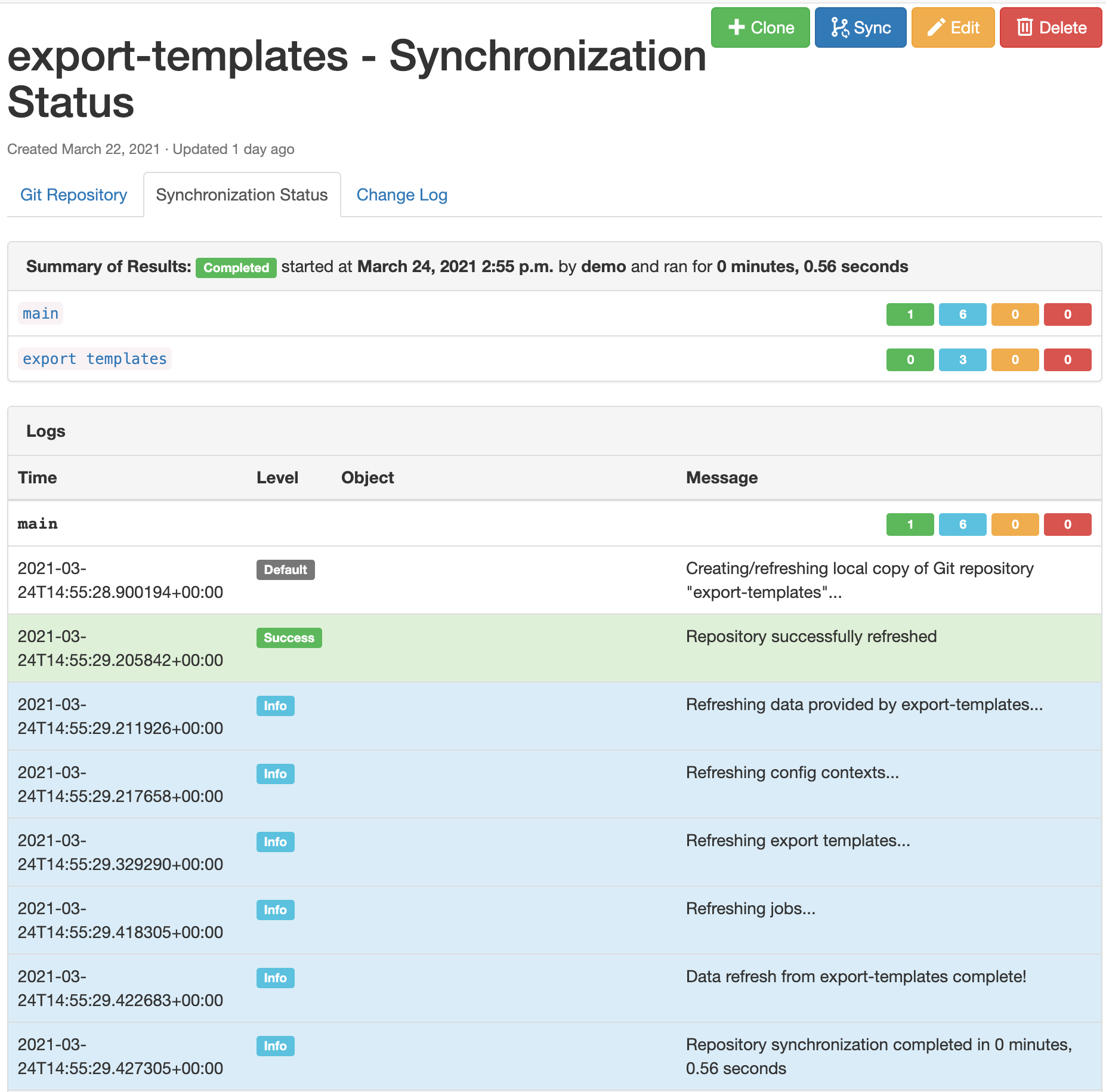
Task: Click message 'Refreshing config contexts...'
Action: point(792,773)
